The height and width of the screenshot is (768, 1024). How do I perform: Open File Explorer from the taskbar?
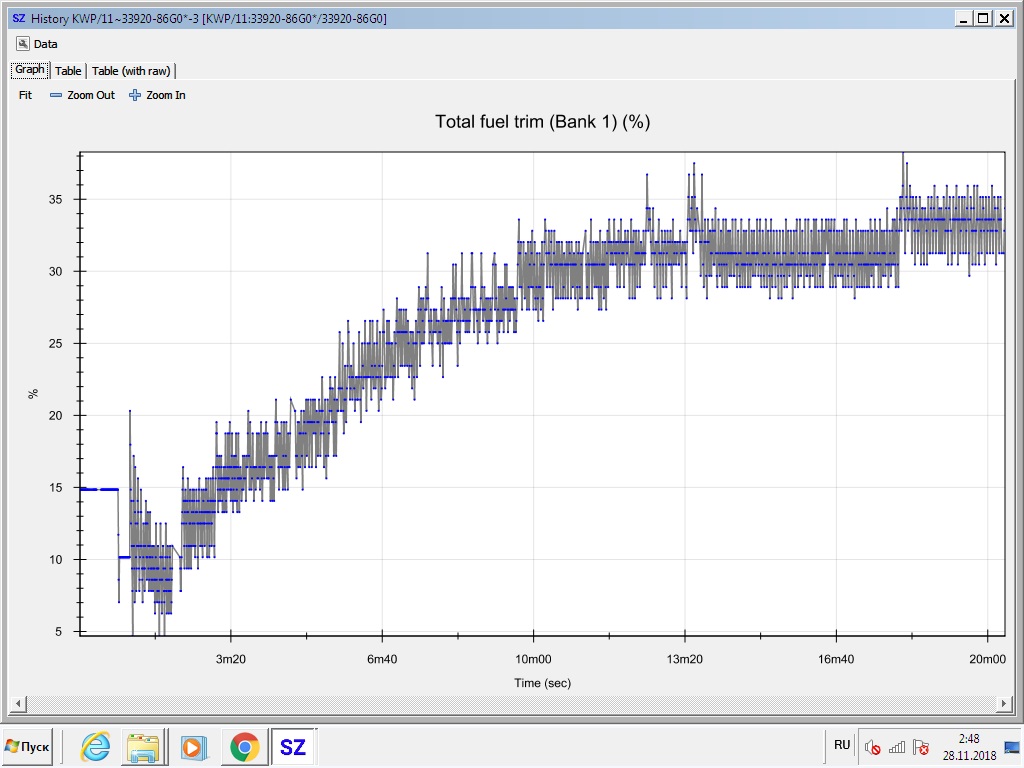(143, 747)
